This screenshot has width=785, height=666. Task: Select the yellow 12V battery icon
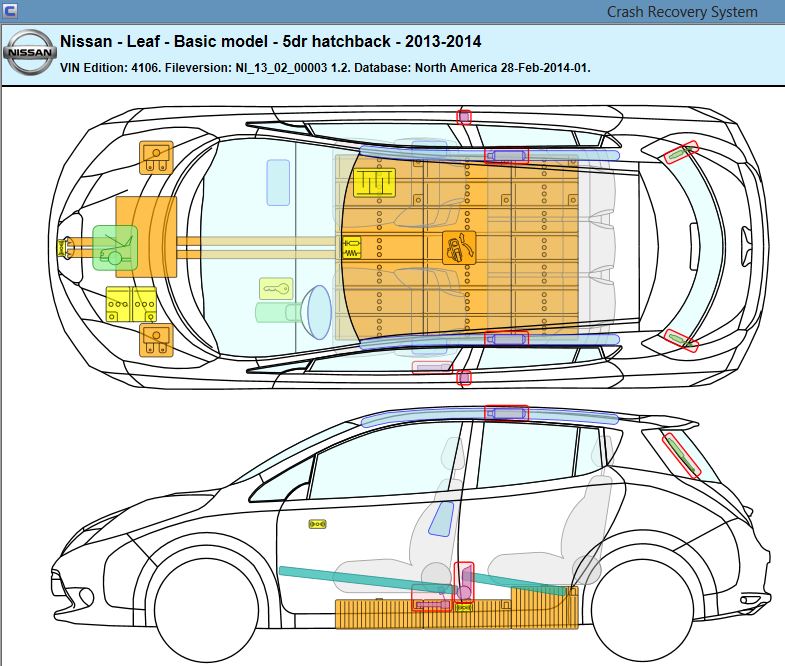tap(131, 303)
